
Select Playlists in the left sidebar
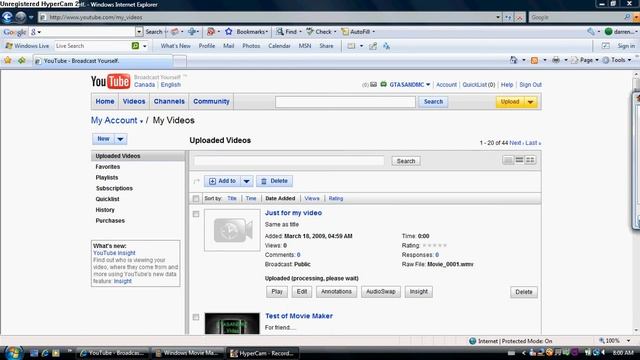[x=107, y=178]
